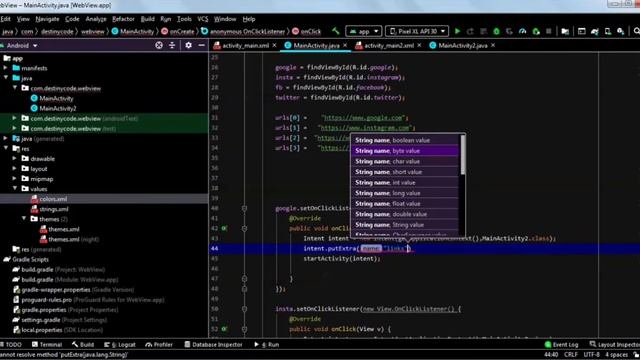This screenshot has height=360, width=640.
Task: Open the Build menu
Action: (x=147, y=19)
